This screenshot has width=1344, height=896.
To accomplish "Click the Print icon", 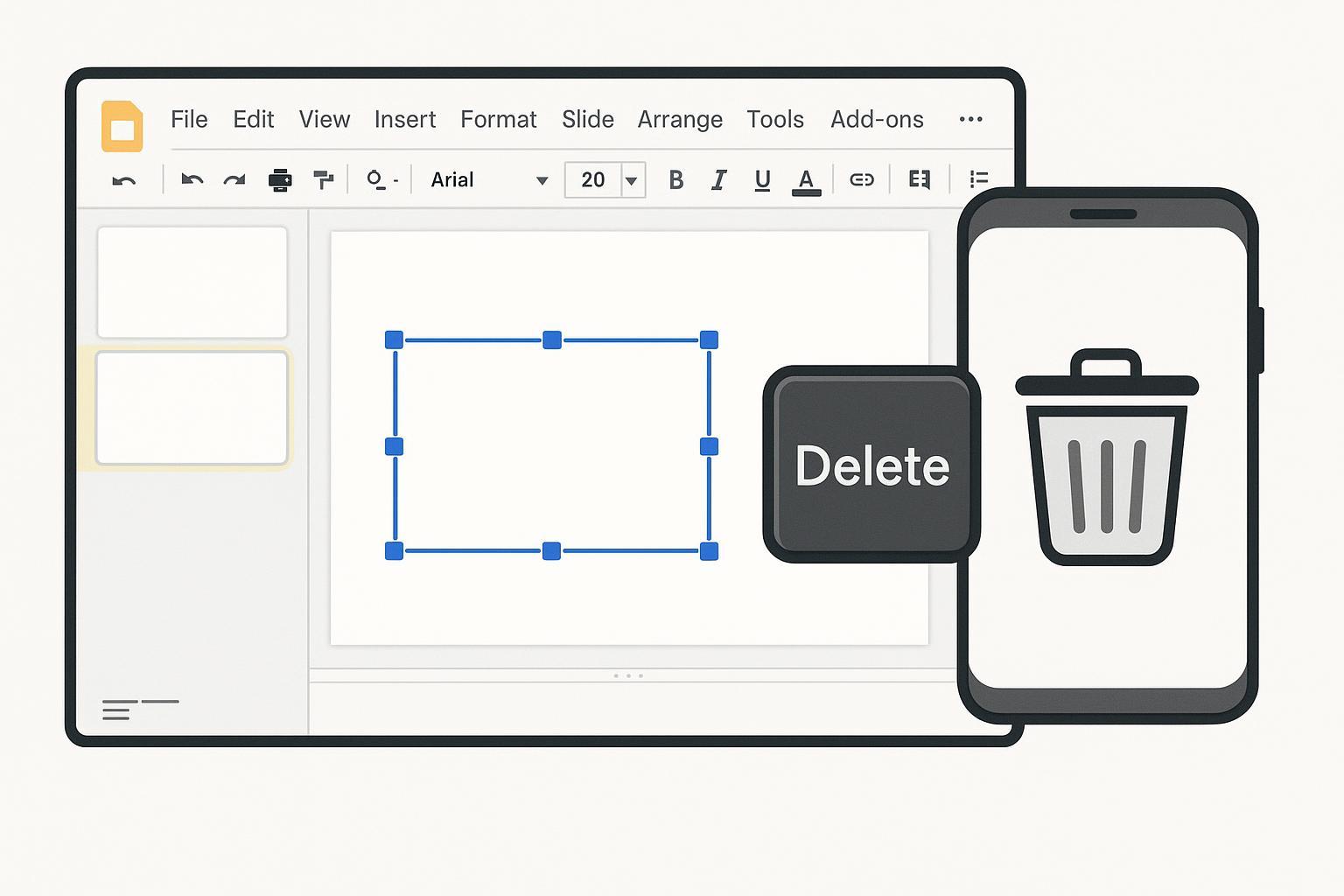I will click(280, 180).
